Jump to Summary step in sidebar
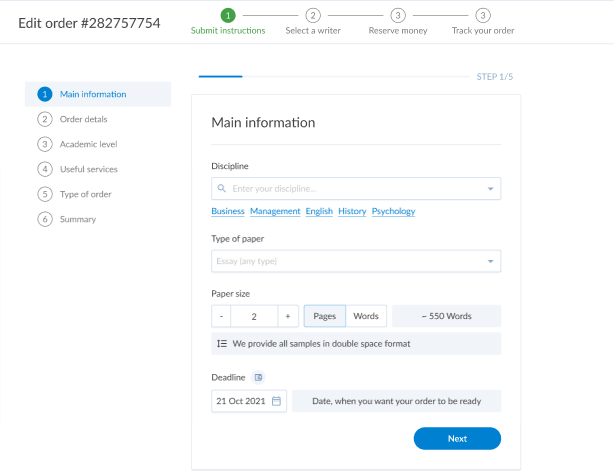 pos(78,219)
